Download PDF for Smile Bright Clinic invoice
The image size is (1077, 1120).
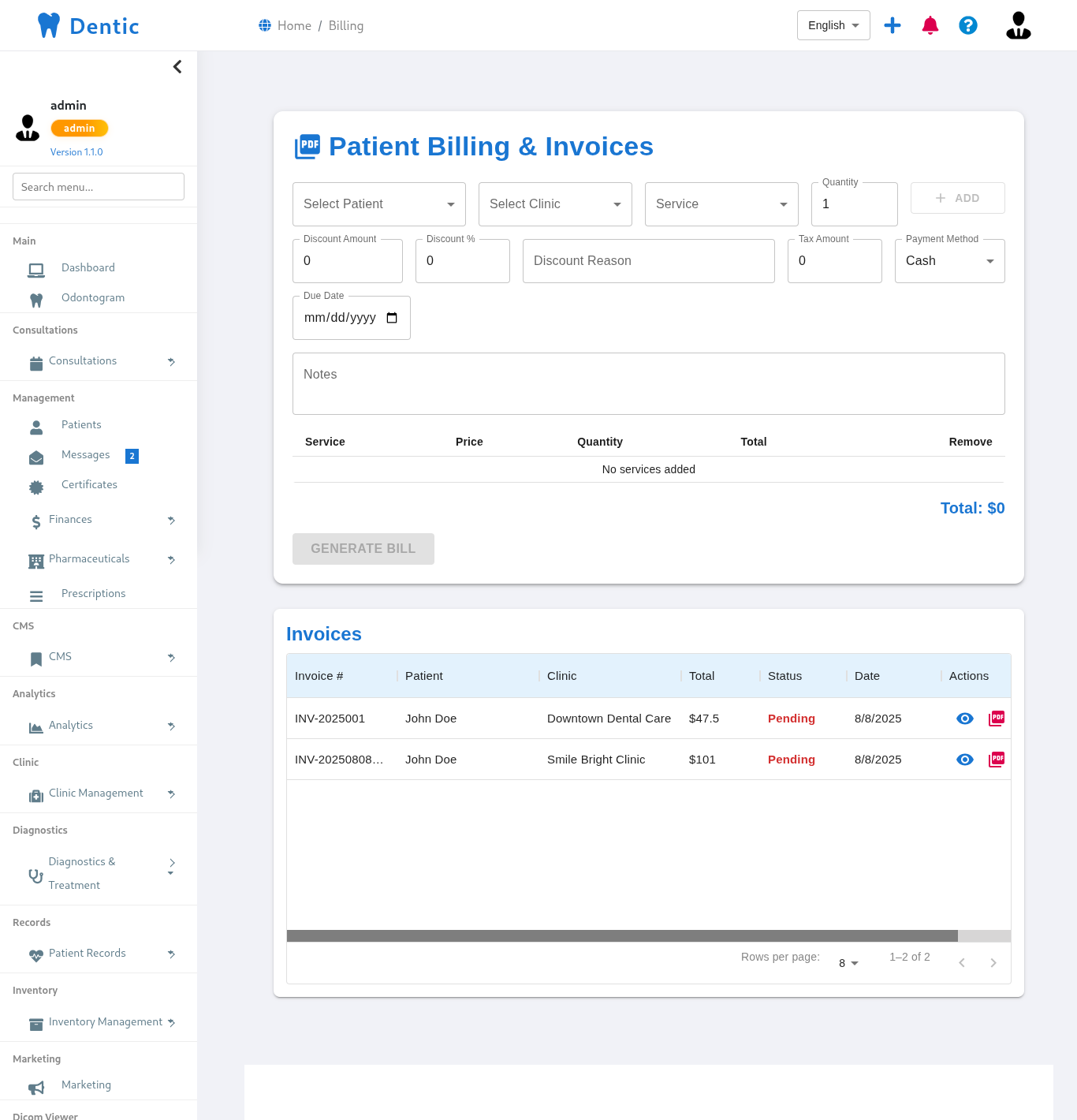[997, 760]
